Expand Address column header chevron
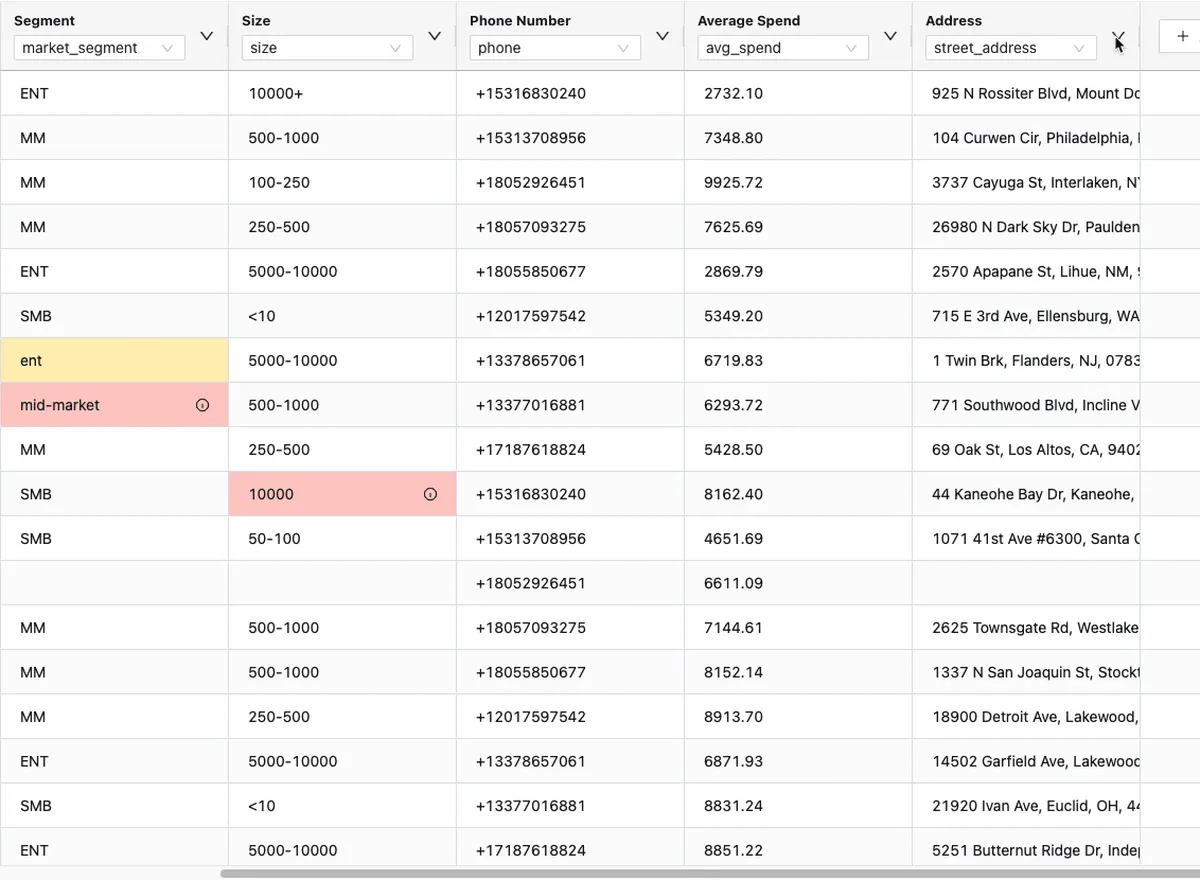Viewport: 1200px width, 880px height. (1118, 38)
